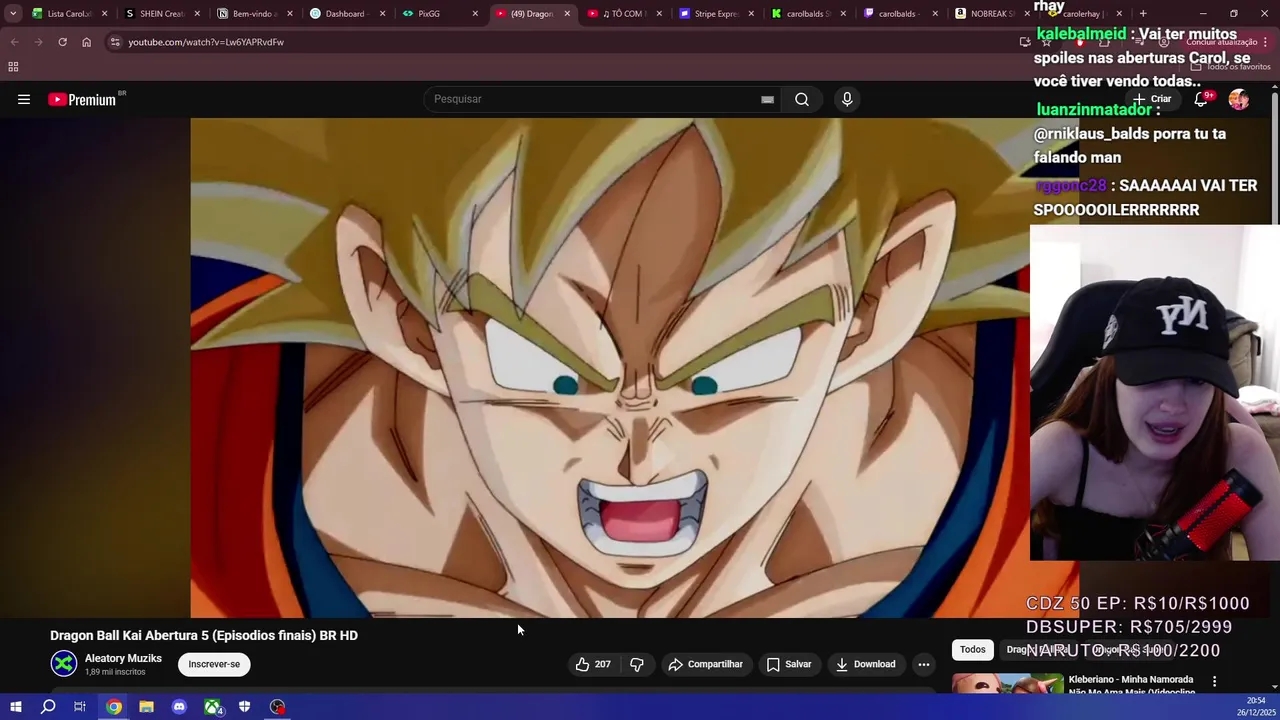The width and height of the screenshot is (1280, 720).
Task: Open Task View on the taskbar
Action: tap(80, 707)
